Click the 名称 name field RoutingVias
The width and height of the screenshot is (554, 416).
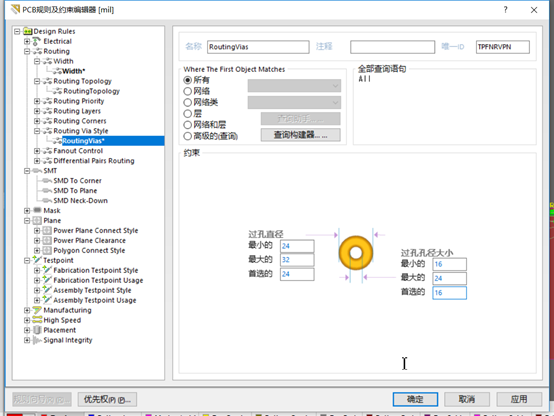click(258, 47)
